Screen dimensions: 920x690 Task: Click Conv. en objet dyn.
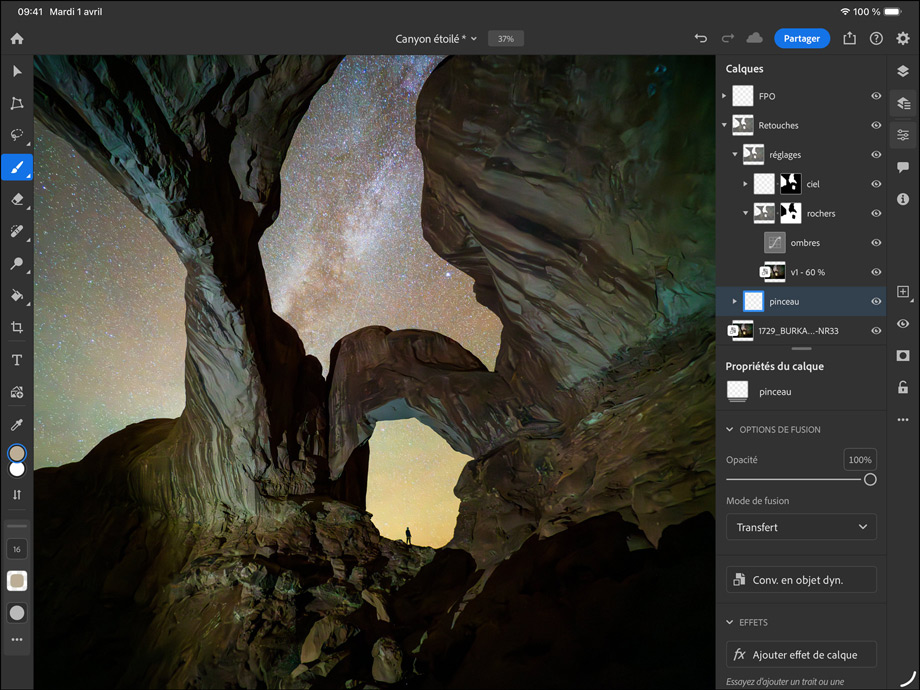tap(800, 579)
